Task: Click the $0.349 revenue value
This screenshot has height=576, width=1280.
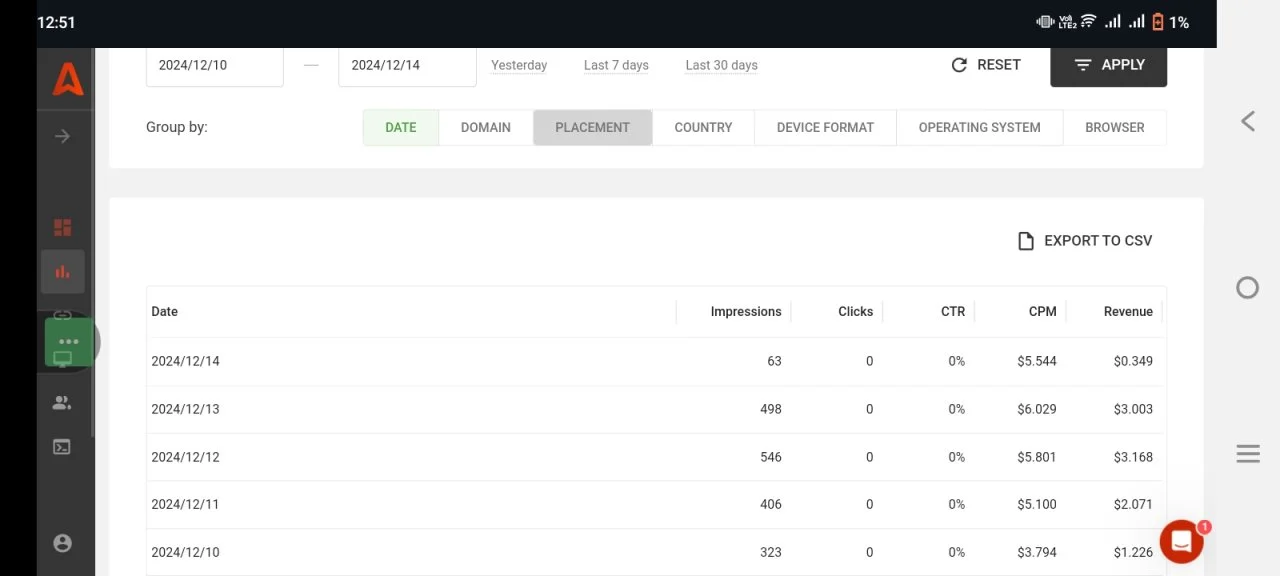Action: coord(1133,361)
